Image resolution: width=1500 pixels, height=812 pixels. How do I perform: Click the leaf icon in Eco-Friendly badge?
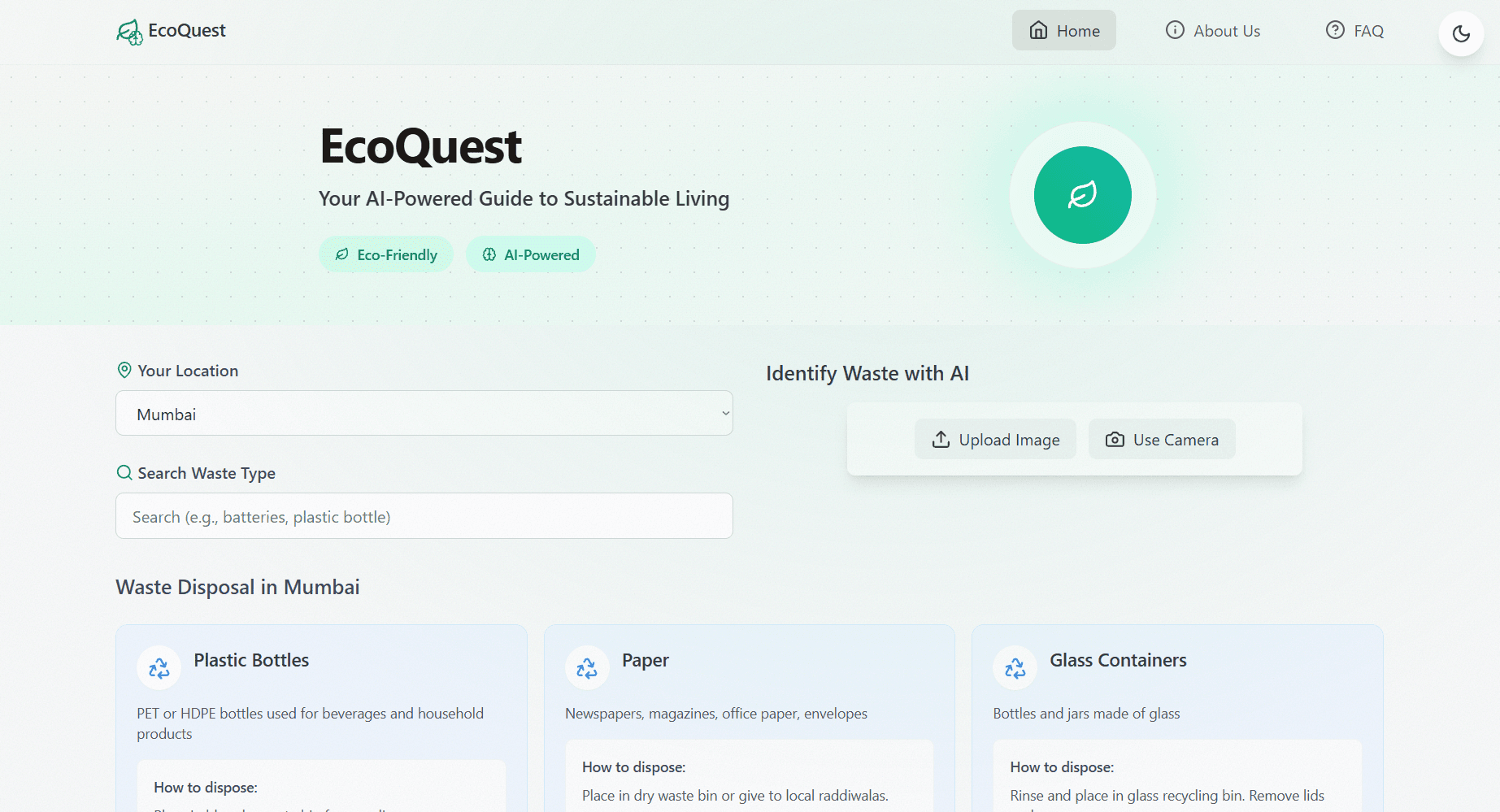click(342, 254)
